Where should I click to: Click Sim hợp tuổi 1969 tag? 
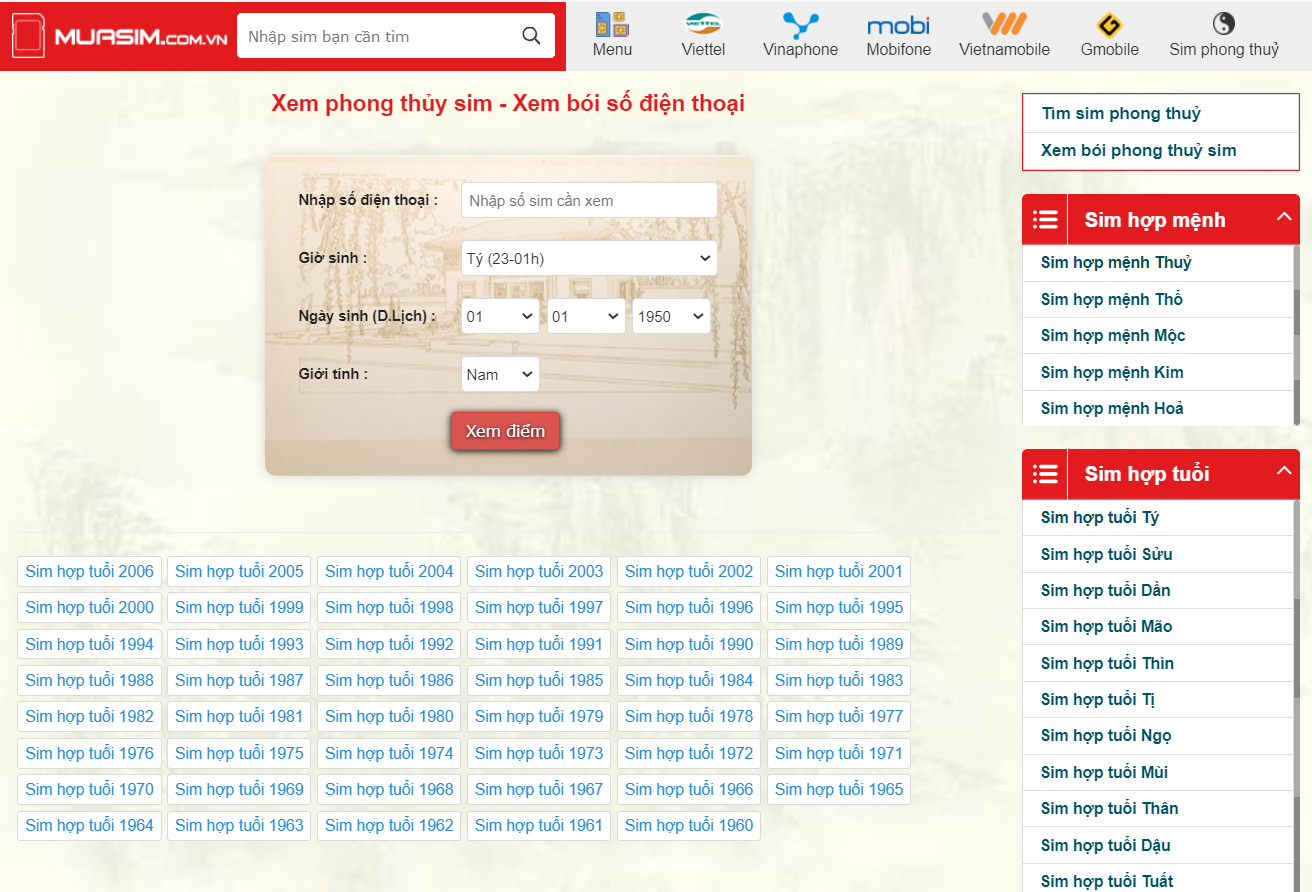tap(239, 789)
